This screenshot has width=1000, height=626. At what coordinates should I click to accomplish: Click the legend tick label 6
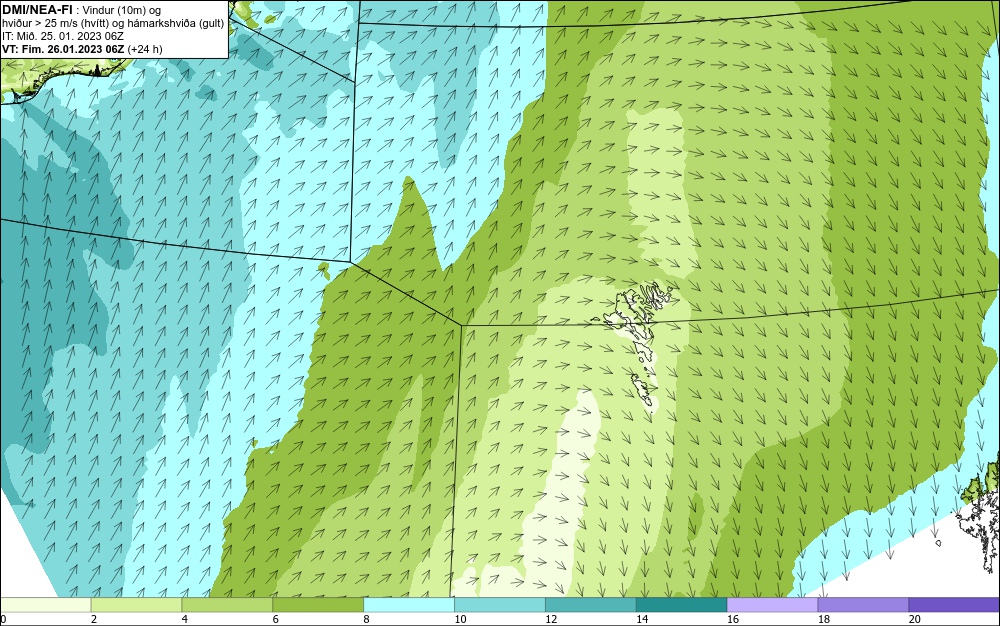click(x=276, y=619)
